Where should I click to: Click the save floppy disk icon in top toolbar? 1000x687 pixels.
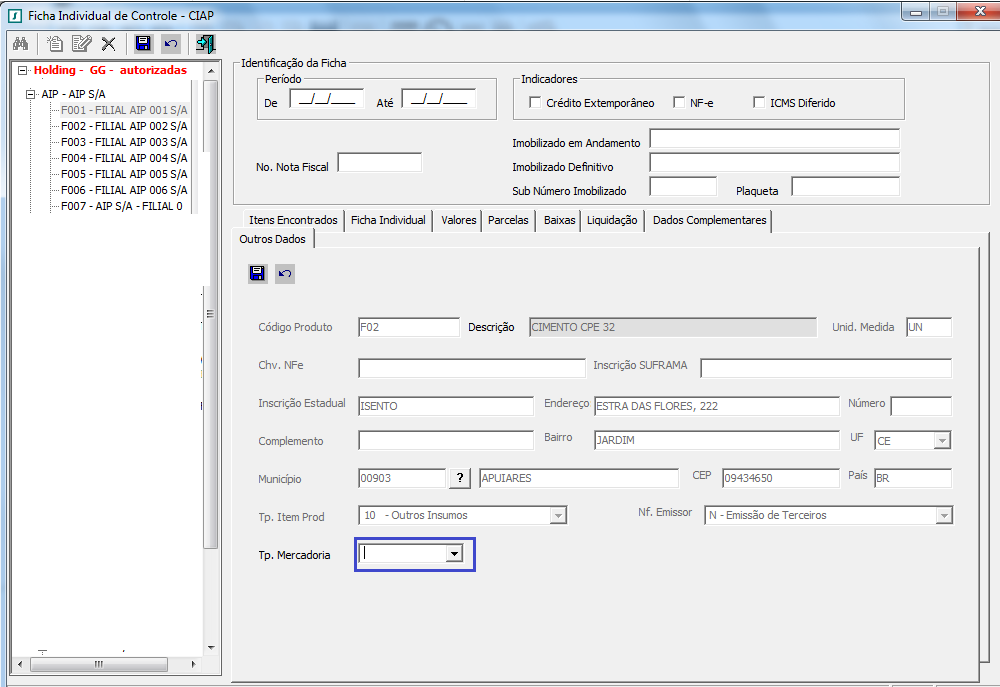pos(143,44)
